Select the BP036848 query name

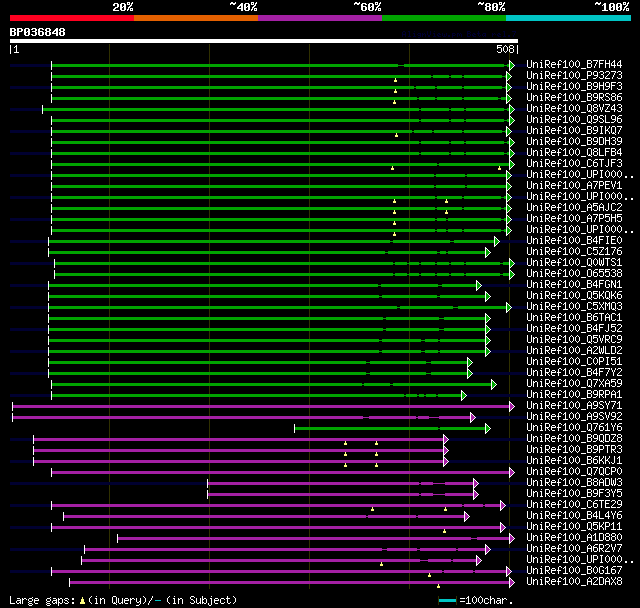click(38, 32)
